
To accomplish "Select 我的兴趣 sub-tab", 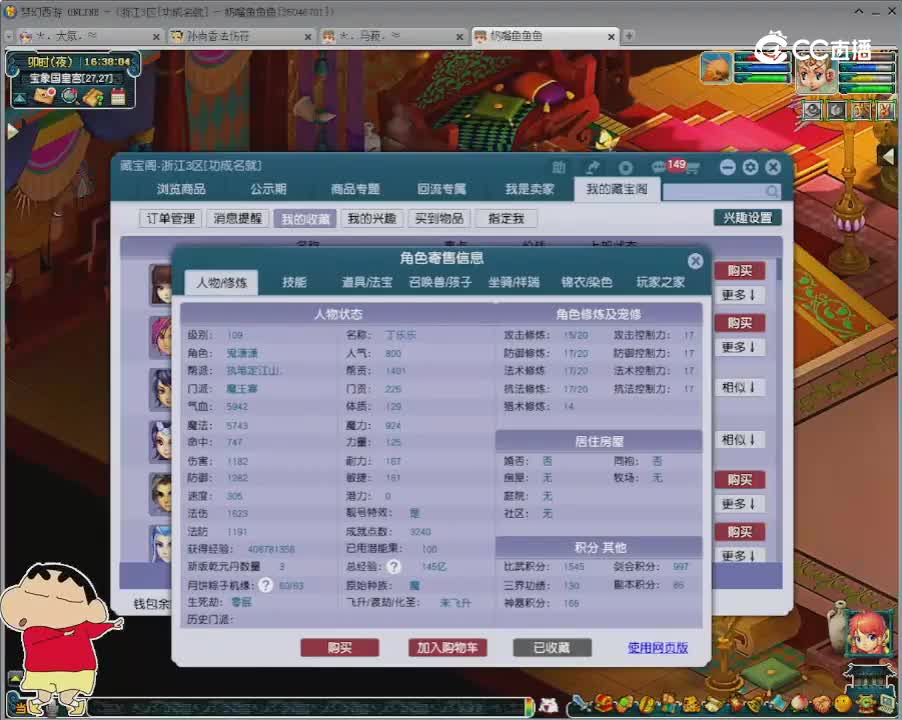I will point(372,219).
